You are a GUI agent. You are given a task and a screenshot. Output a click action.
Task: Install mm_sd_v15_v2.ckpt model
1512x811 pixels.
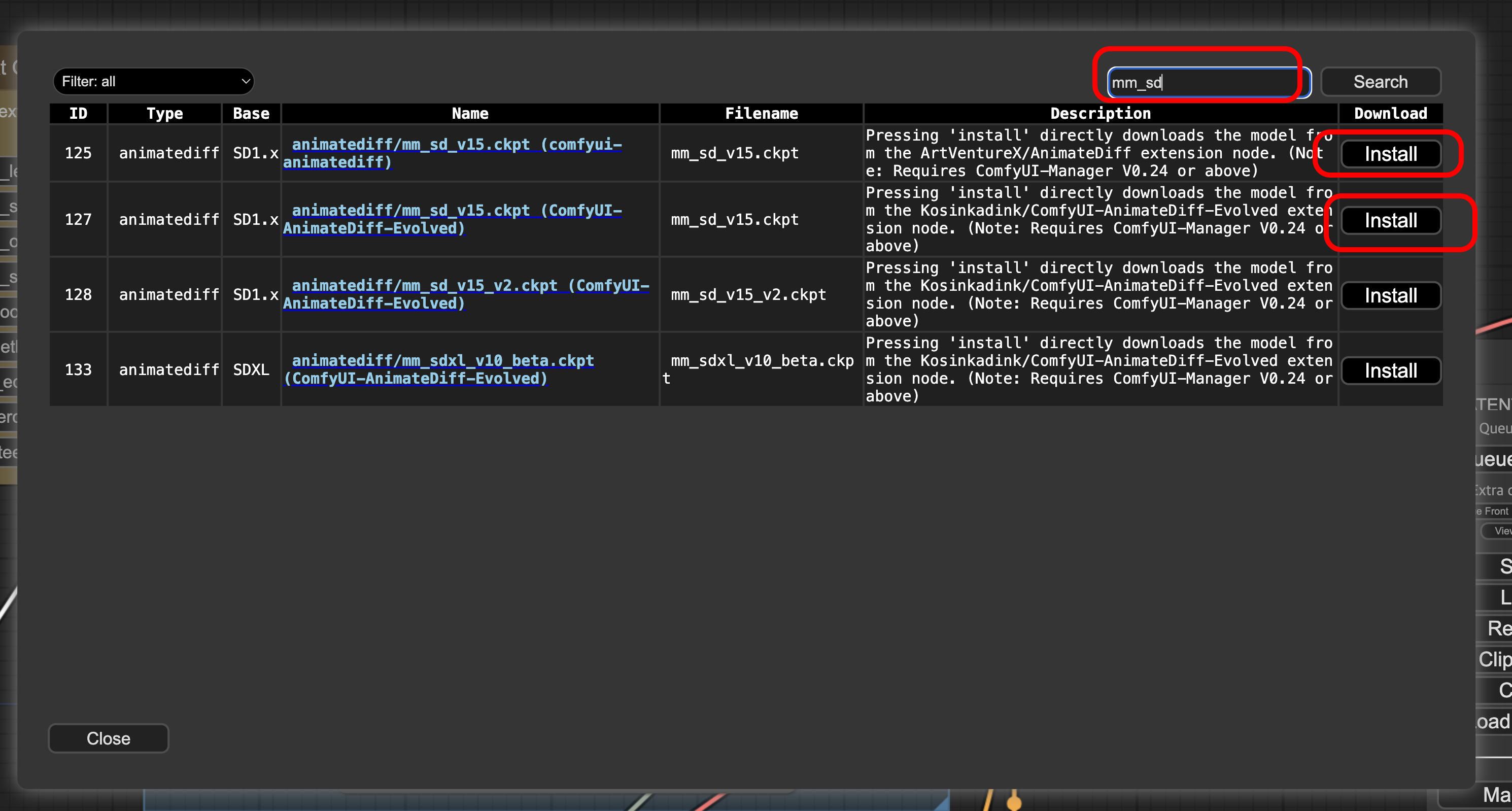[1390, 295]
